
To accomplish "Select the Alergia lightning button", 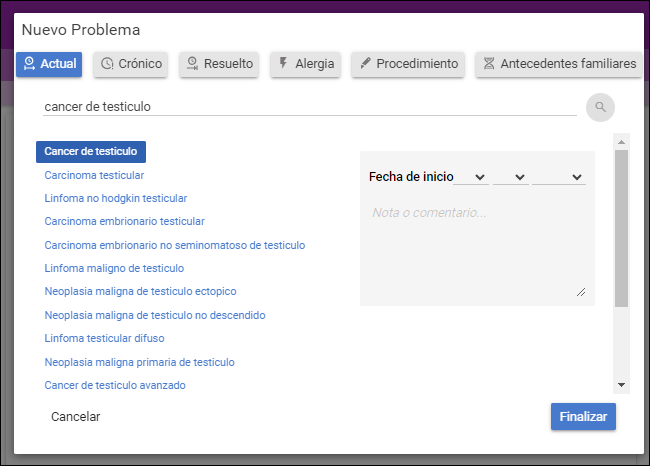I will [306, 64].
